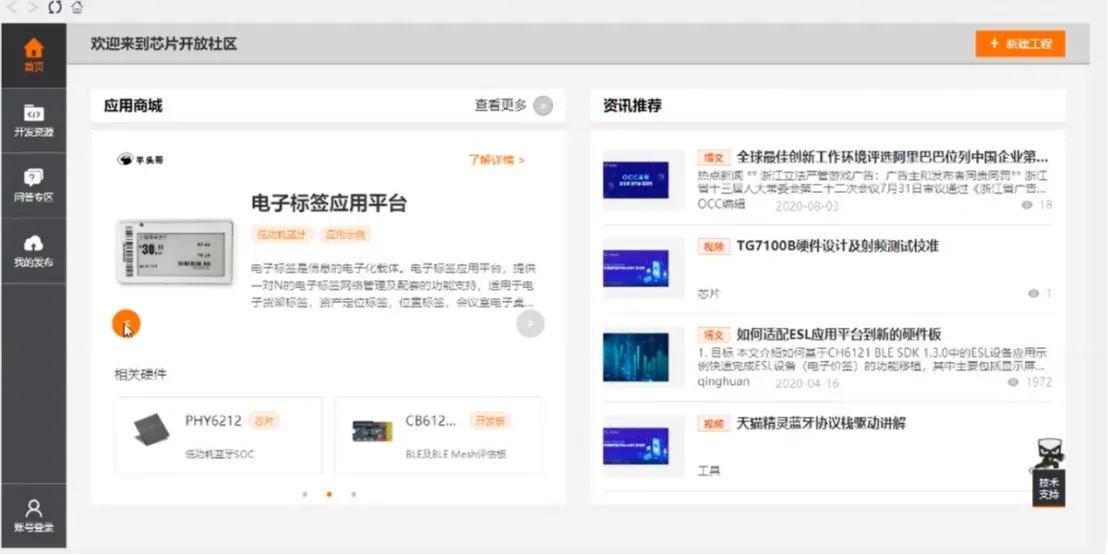Click the 相关硬件 label
The height and width of the screenshot is (555, 1108).
point(141,374)
